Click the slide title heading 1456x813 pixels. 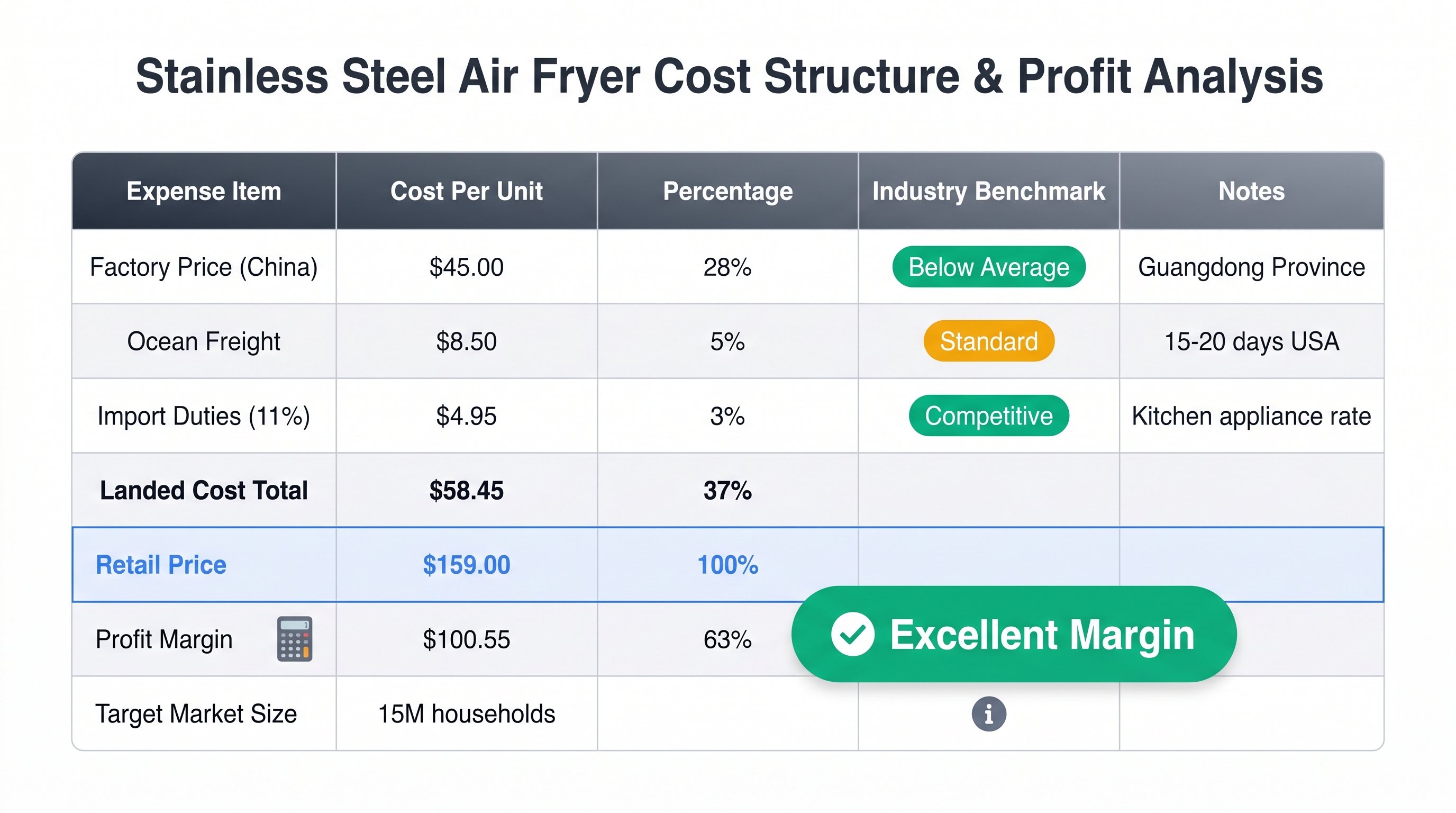(x=729, y=76)
